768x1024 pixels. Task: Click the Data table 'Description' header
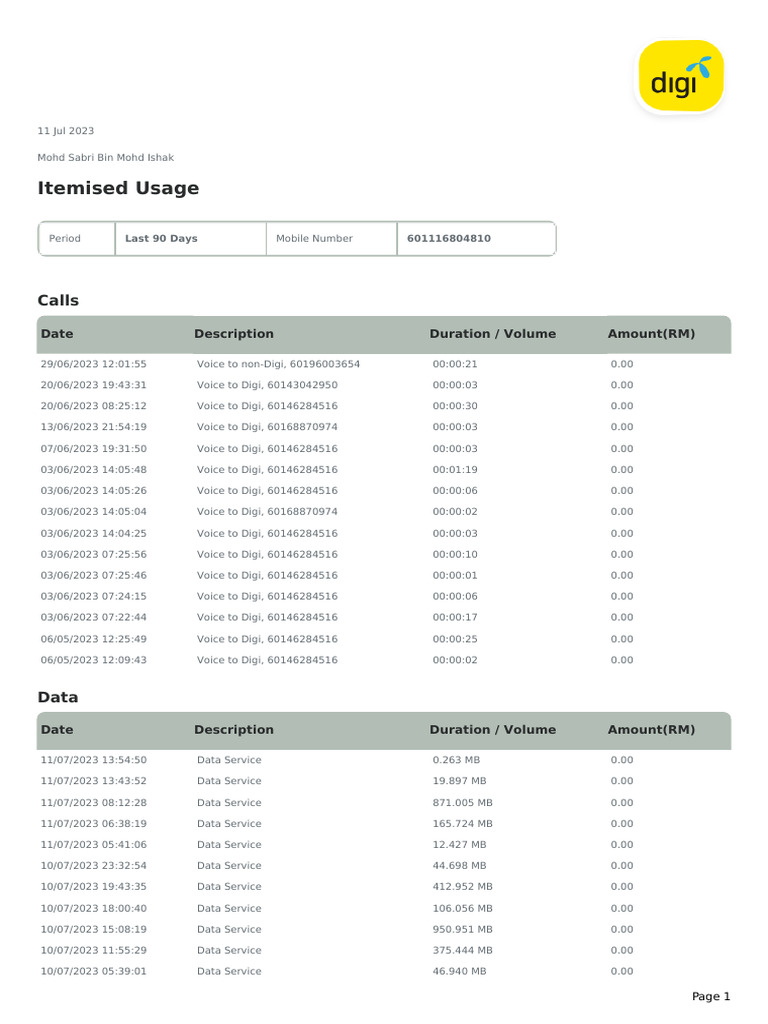[x=234, y=729]
